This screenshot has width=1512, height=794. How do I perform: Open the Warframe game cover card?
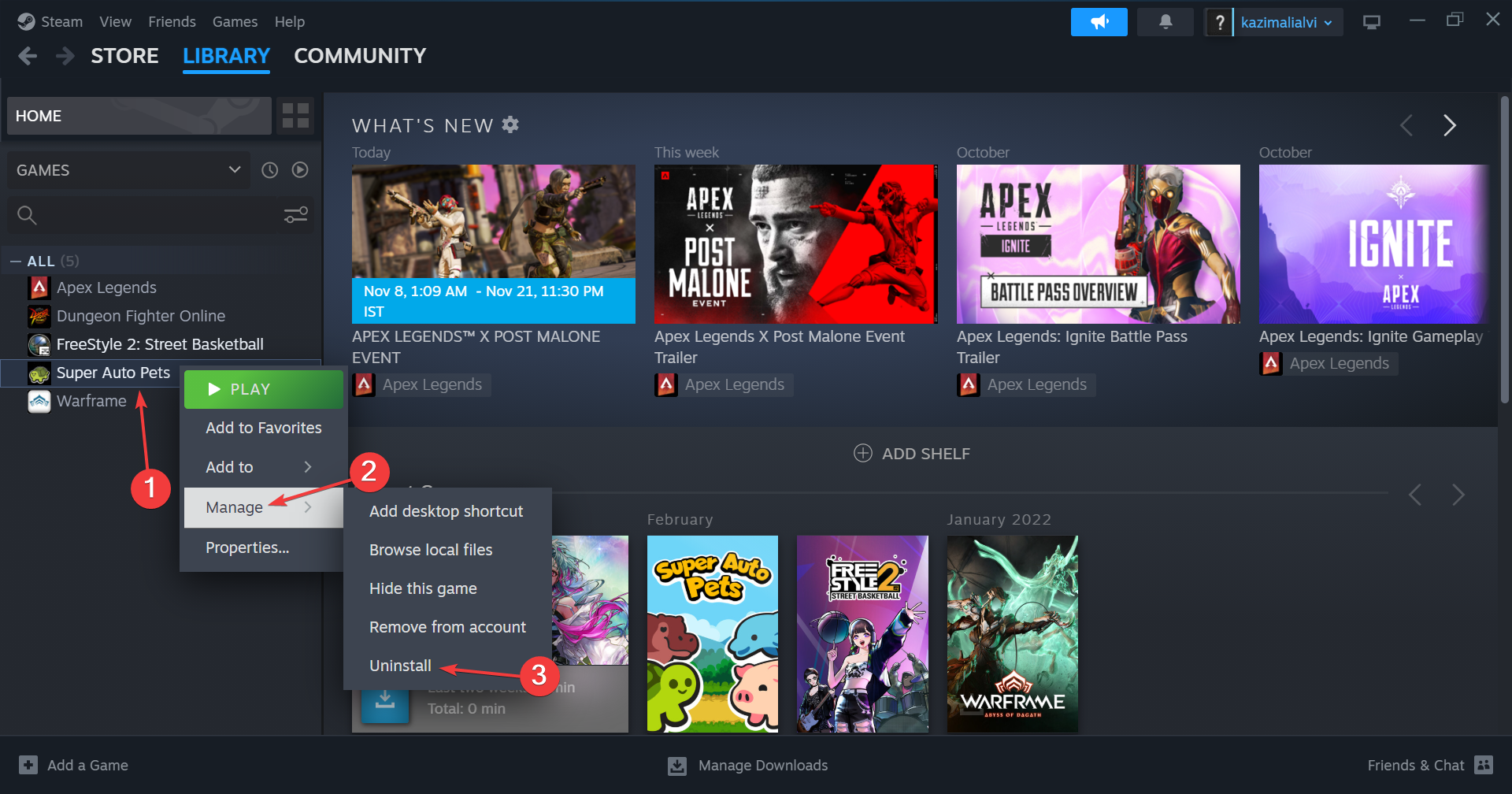coord(1012,634)
